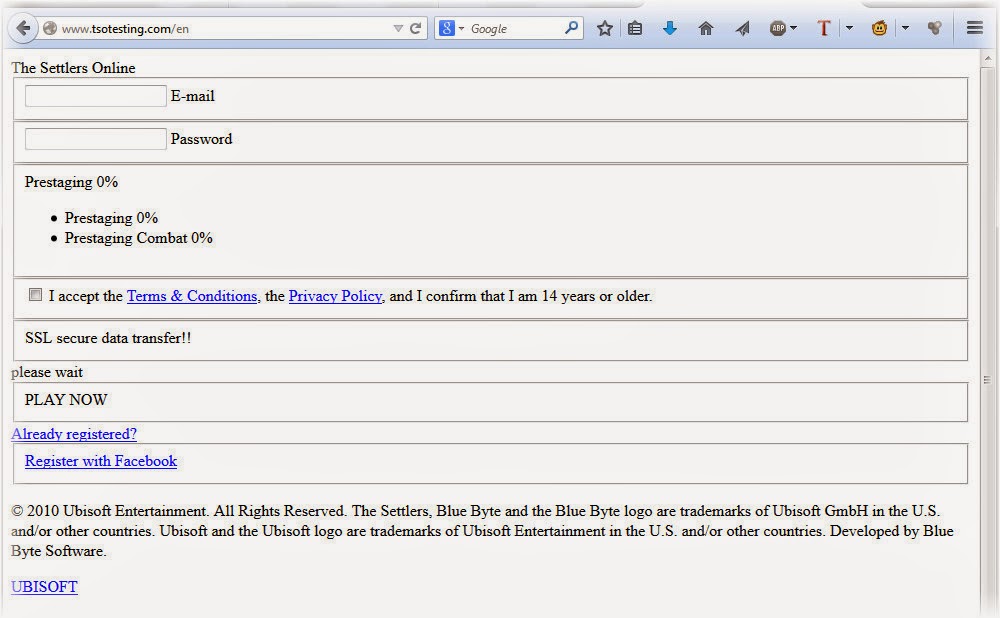Open the Greasemonkey dropdown arrow

pos(905,28)
